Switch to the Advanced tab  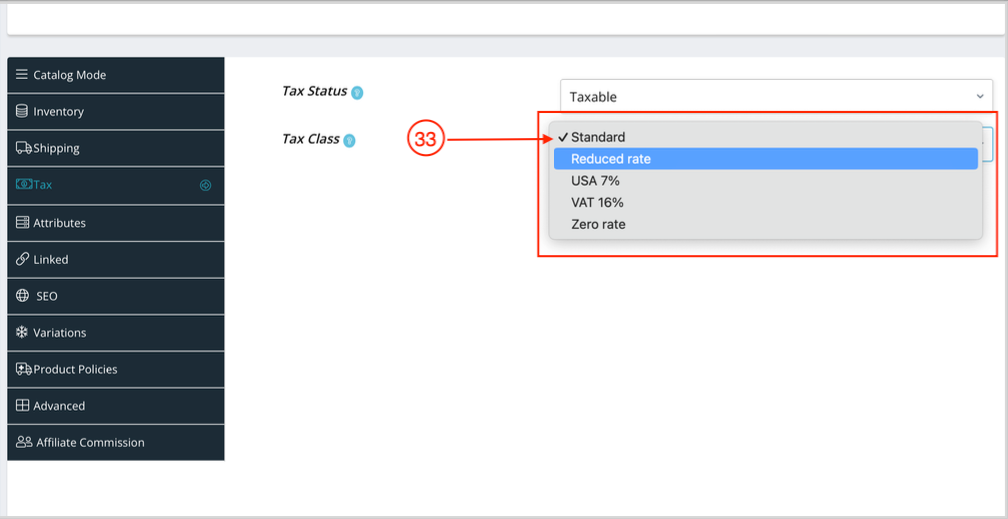[x=59, y=406]
